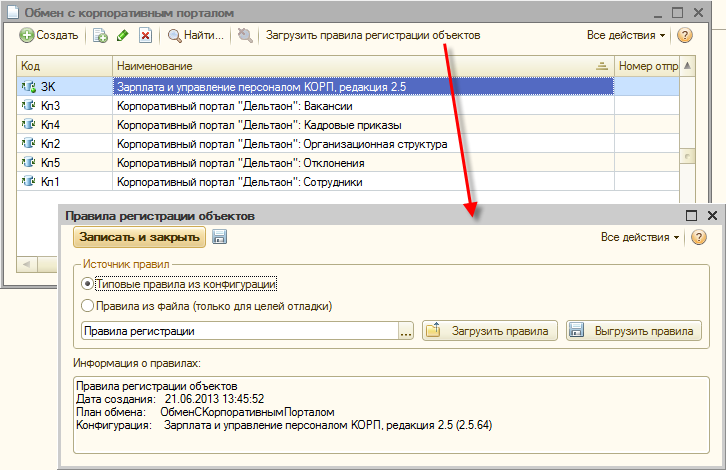
Task: Click the green pencil edit icon
Action: [x=122, y=35]
